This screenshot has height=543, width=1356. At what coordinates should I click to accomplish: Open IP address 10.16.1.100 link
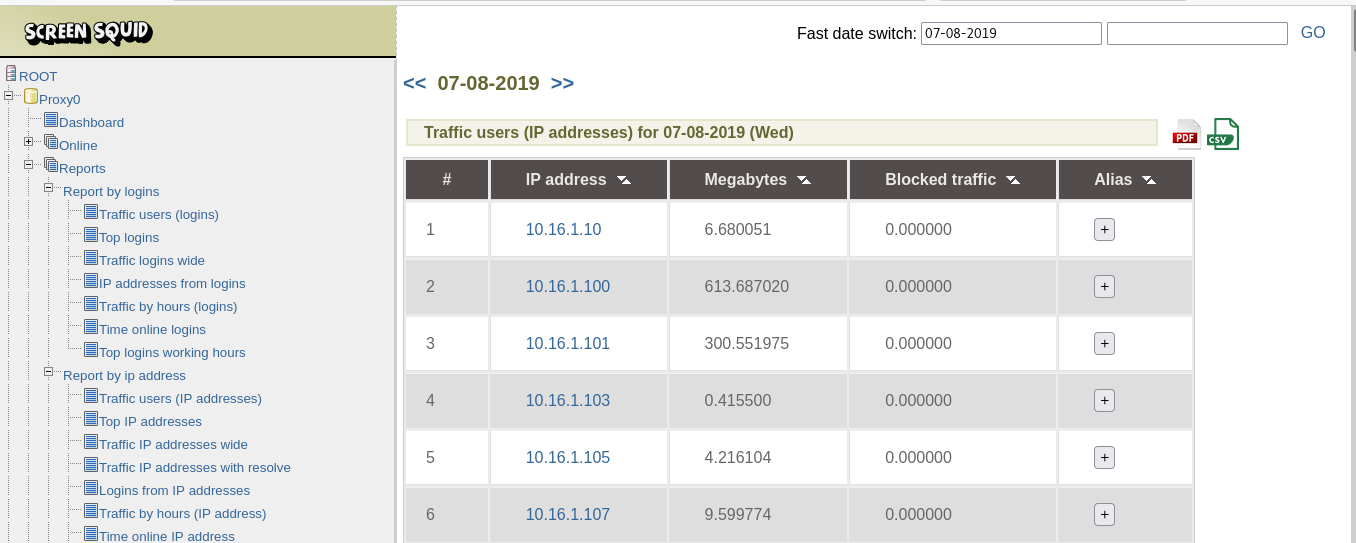point(567,287)
